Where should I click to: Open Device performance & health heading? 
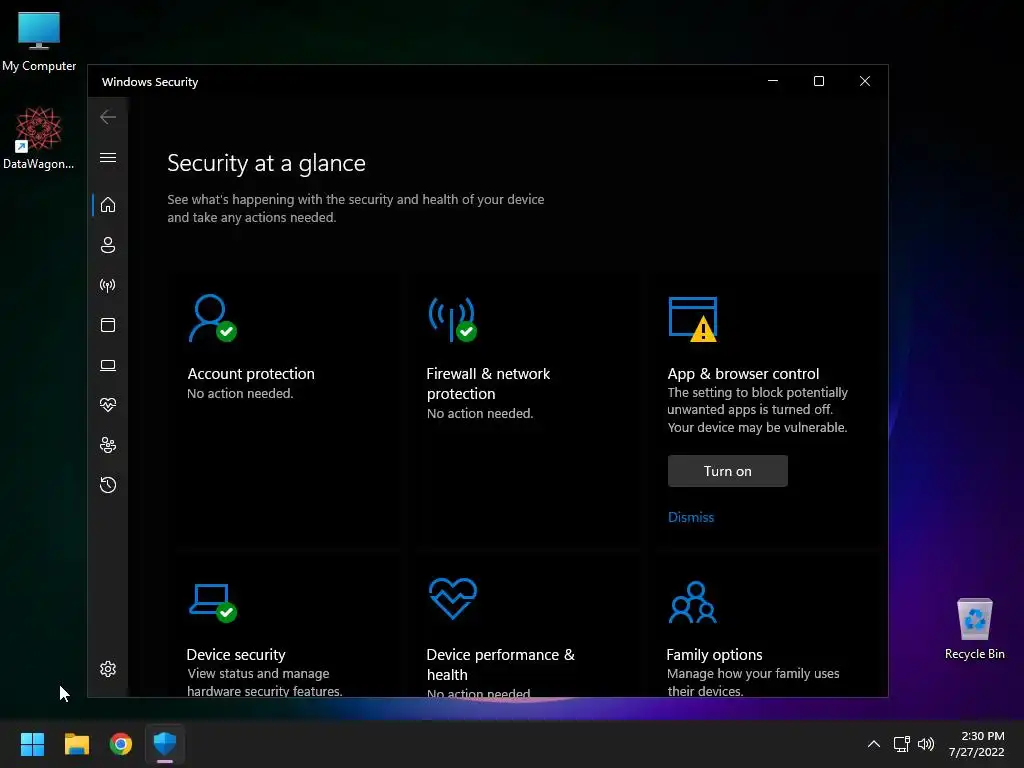[500, 664]
